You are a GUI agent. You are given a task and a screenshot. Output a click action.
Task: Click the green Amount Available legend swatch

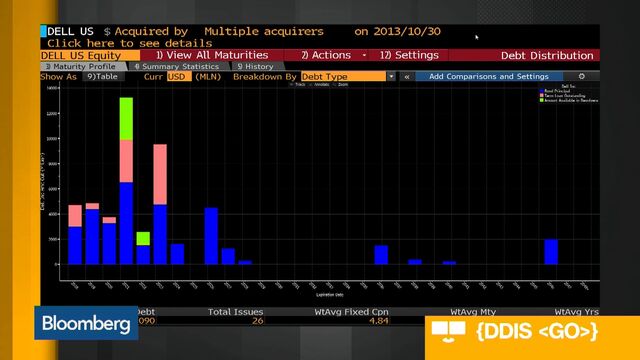click(x=542, y=100)
